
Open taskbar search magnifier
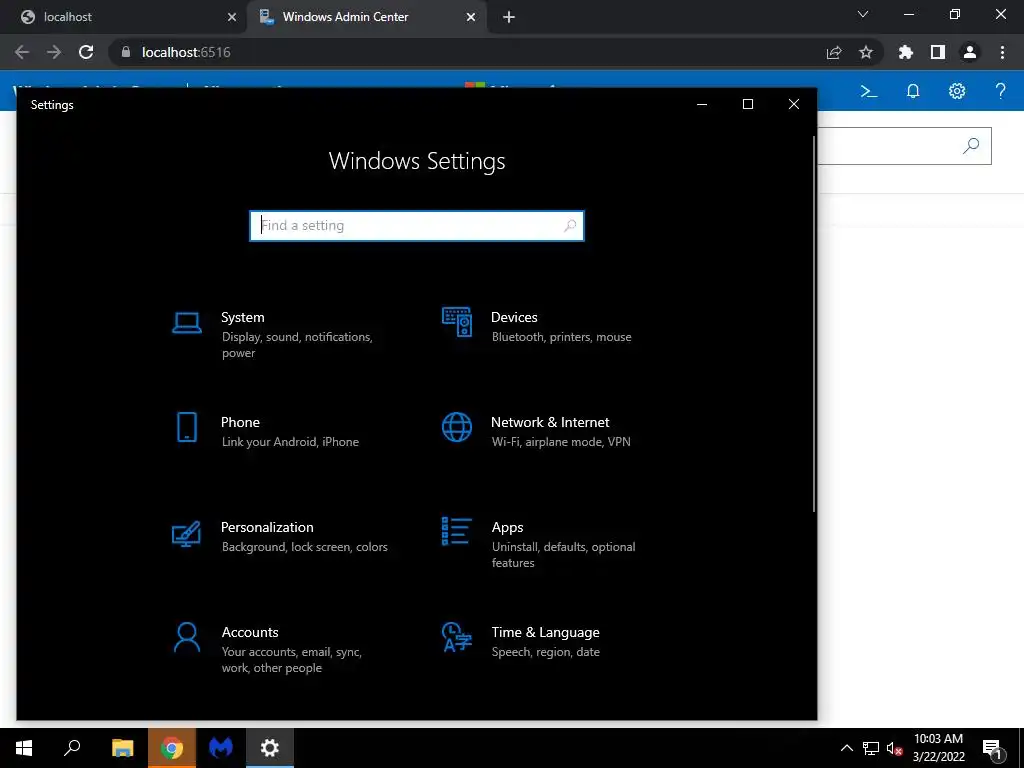72,748
